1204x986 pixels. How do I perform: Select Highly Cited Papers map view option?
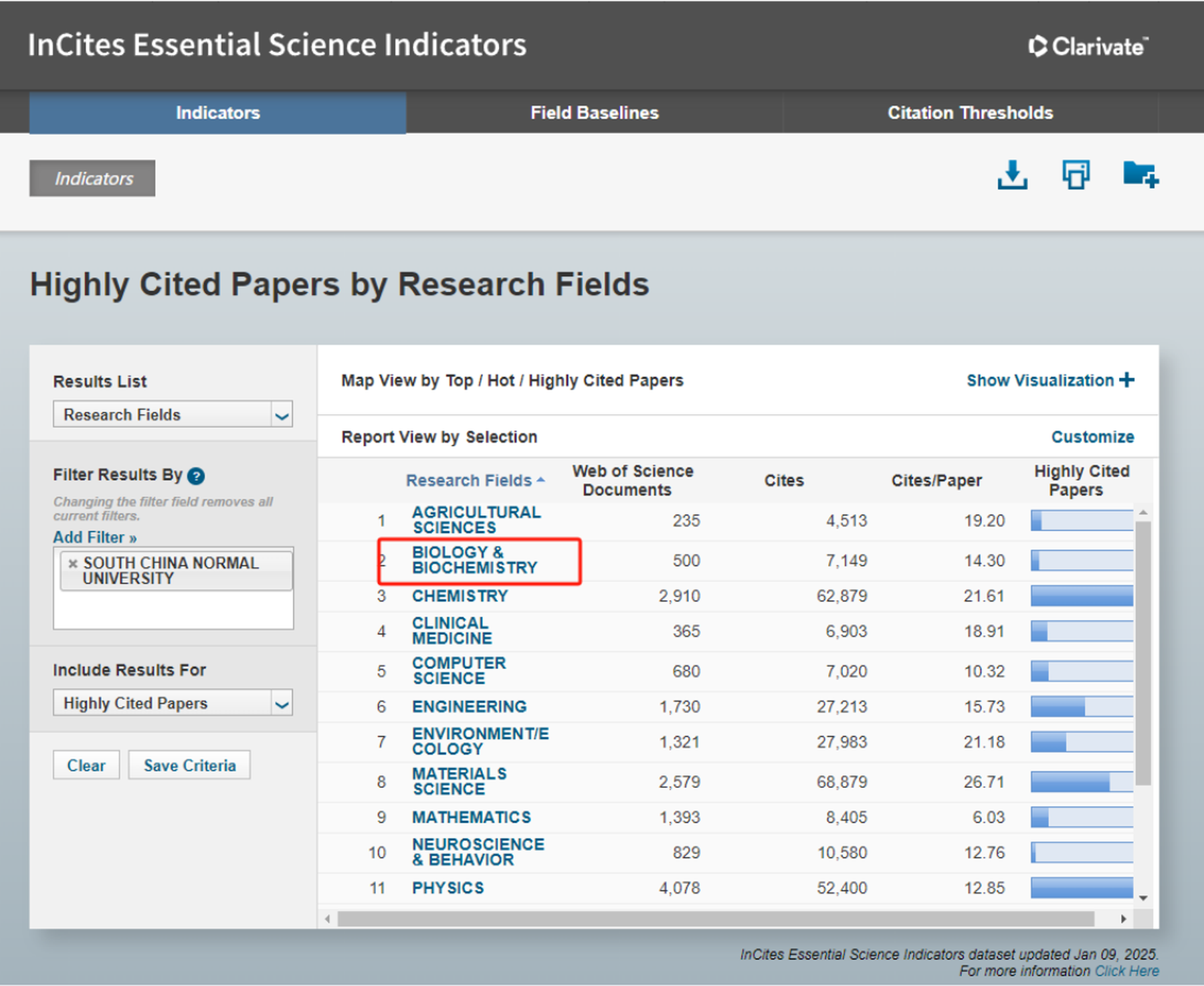pyautogui.click(x=606, y=381)
